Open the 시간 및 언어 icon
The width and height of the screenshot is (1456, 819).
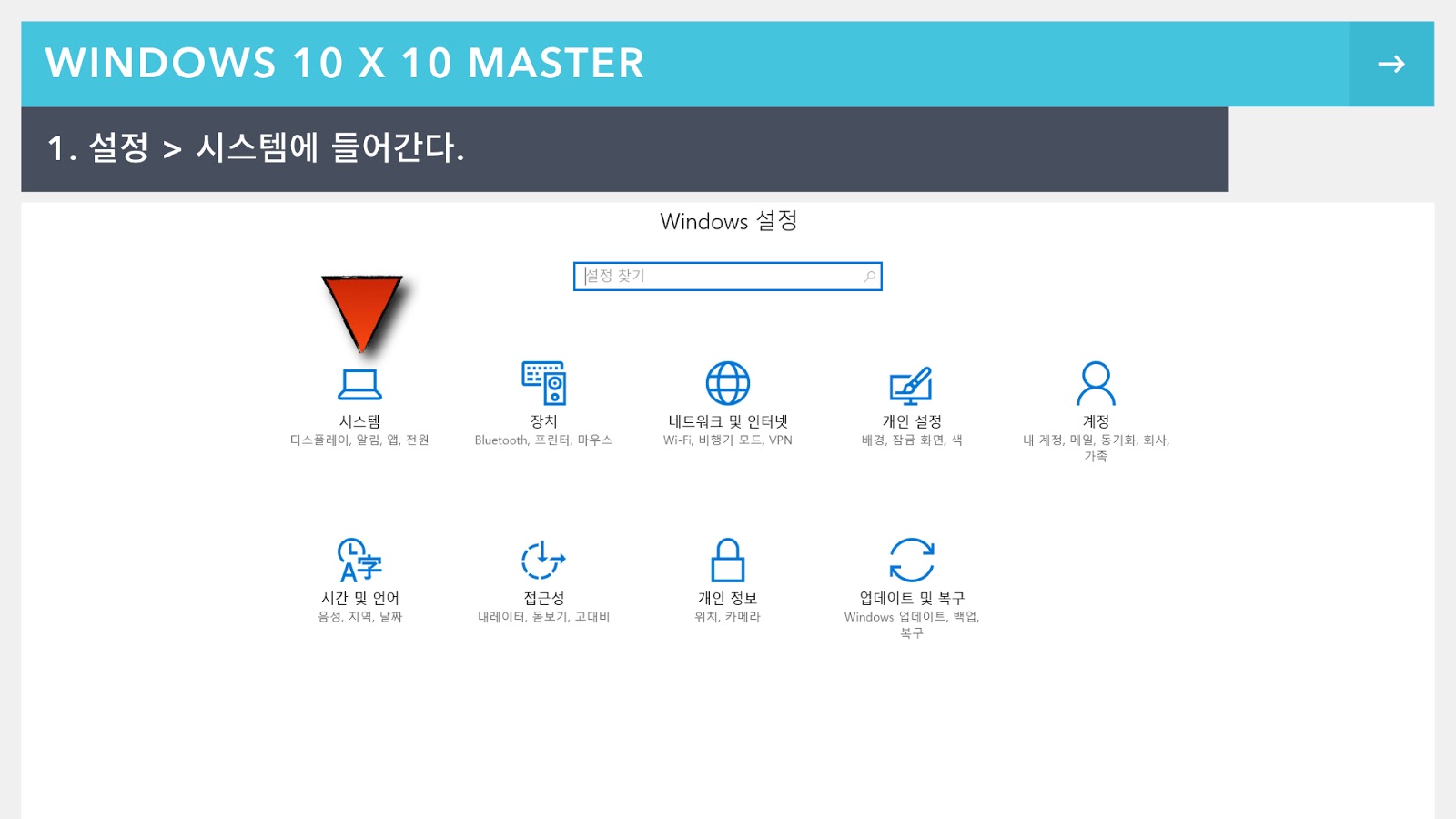[359, 560]
